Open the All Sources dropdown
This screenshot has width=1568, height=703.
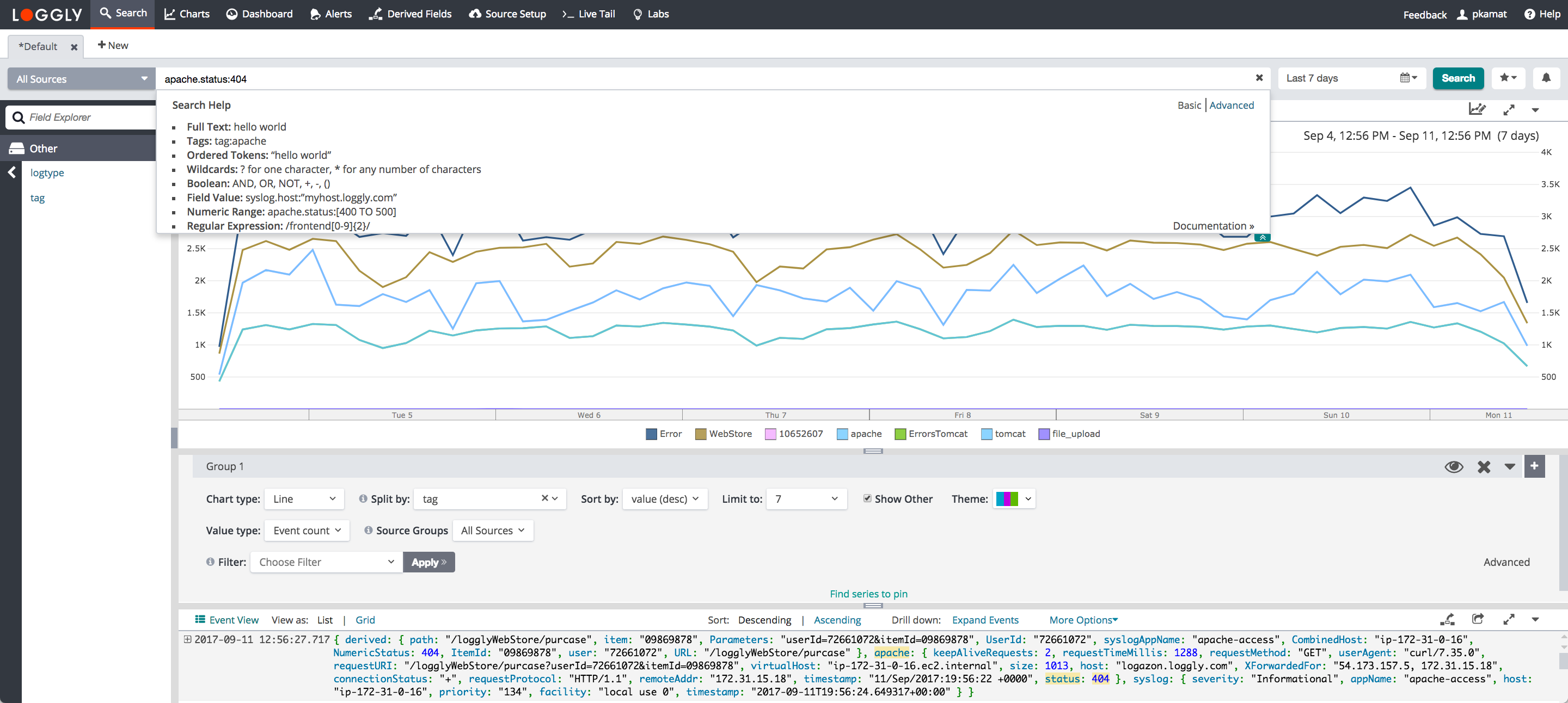81,78
